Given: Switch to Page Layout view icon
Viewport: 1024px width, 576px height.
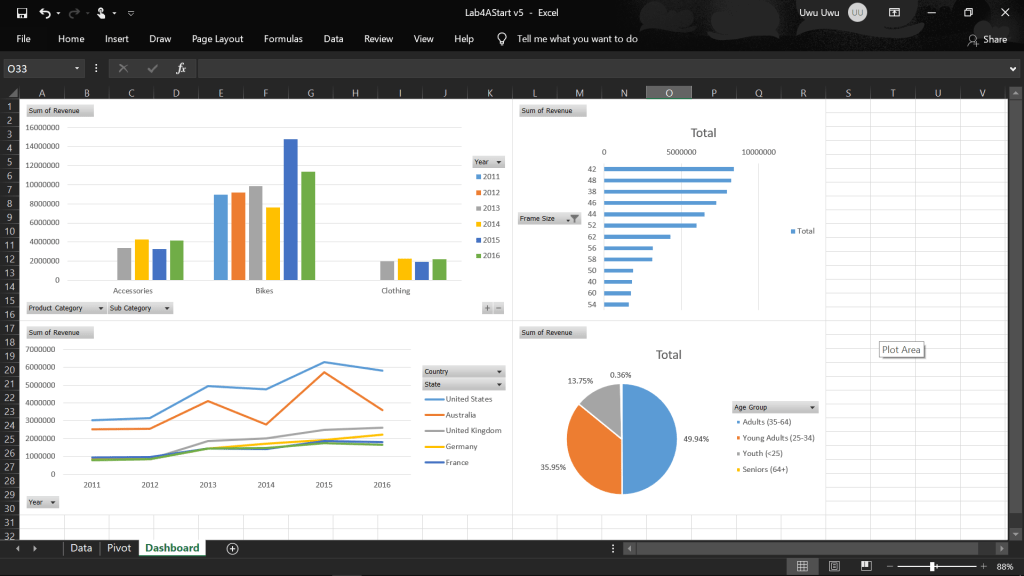Looking at the screenshot, I should click(x=834, y=566).
